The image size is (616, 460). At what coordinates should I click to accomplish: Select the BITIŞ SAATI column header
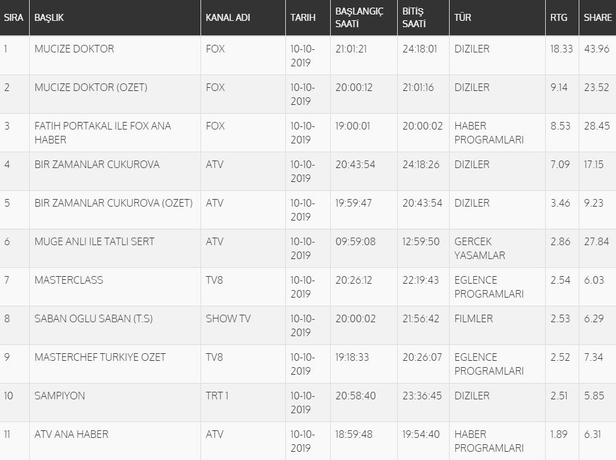tap(412, 19)
